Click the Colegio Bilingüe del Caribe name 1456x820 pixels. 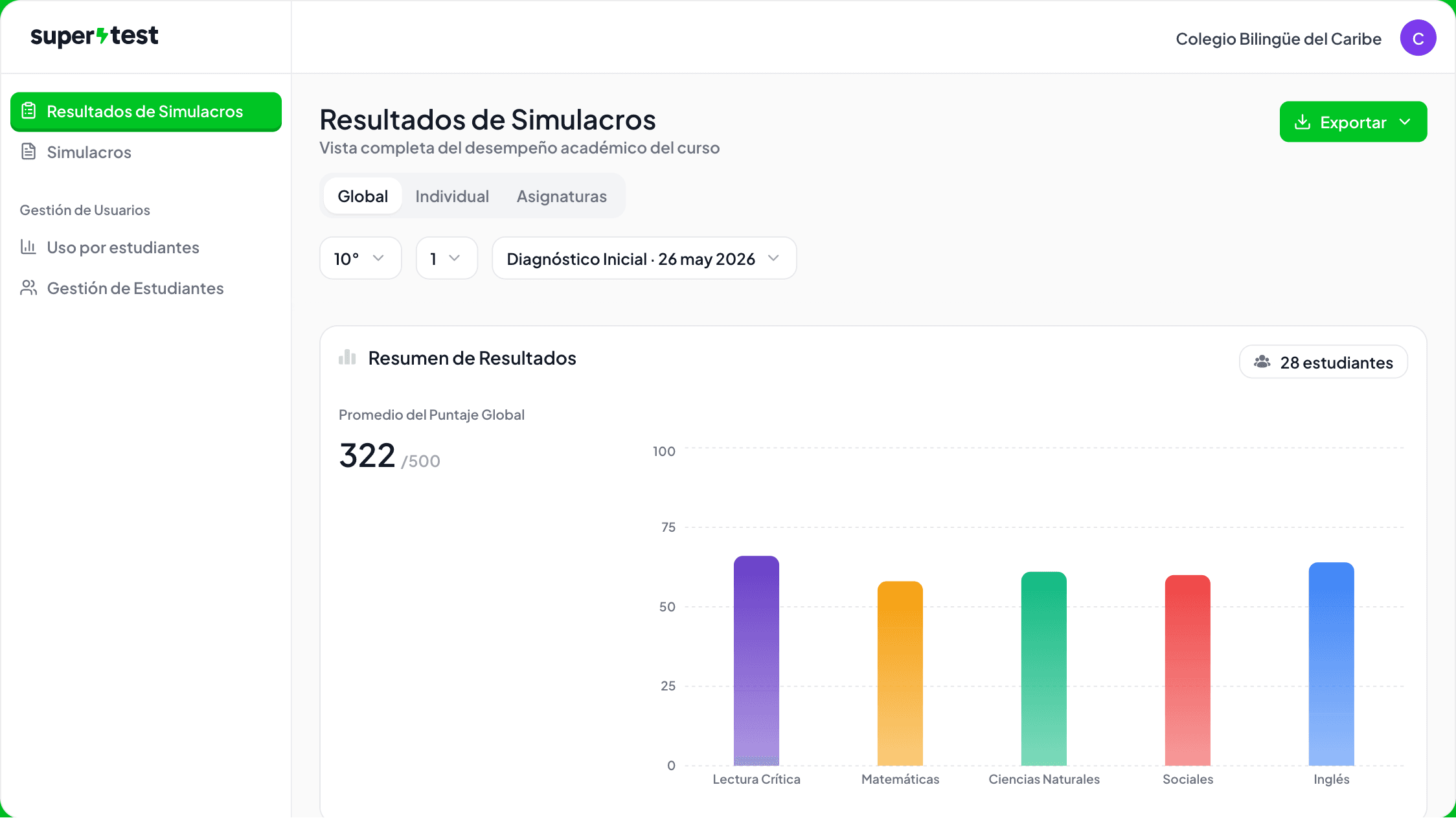pyautogui.click(x=1279, y=39)
